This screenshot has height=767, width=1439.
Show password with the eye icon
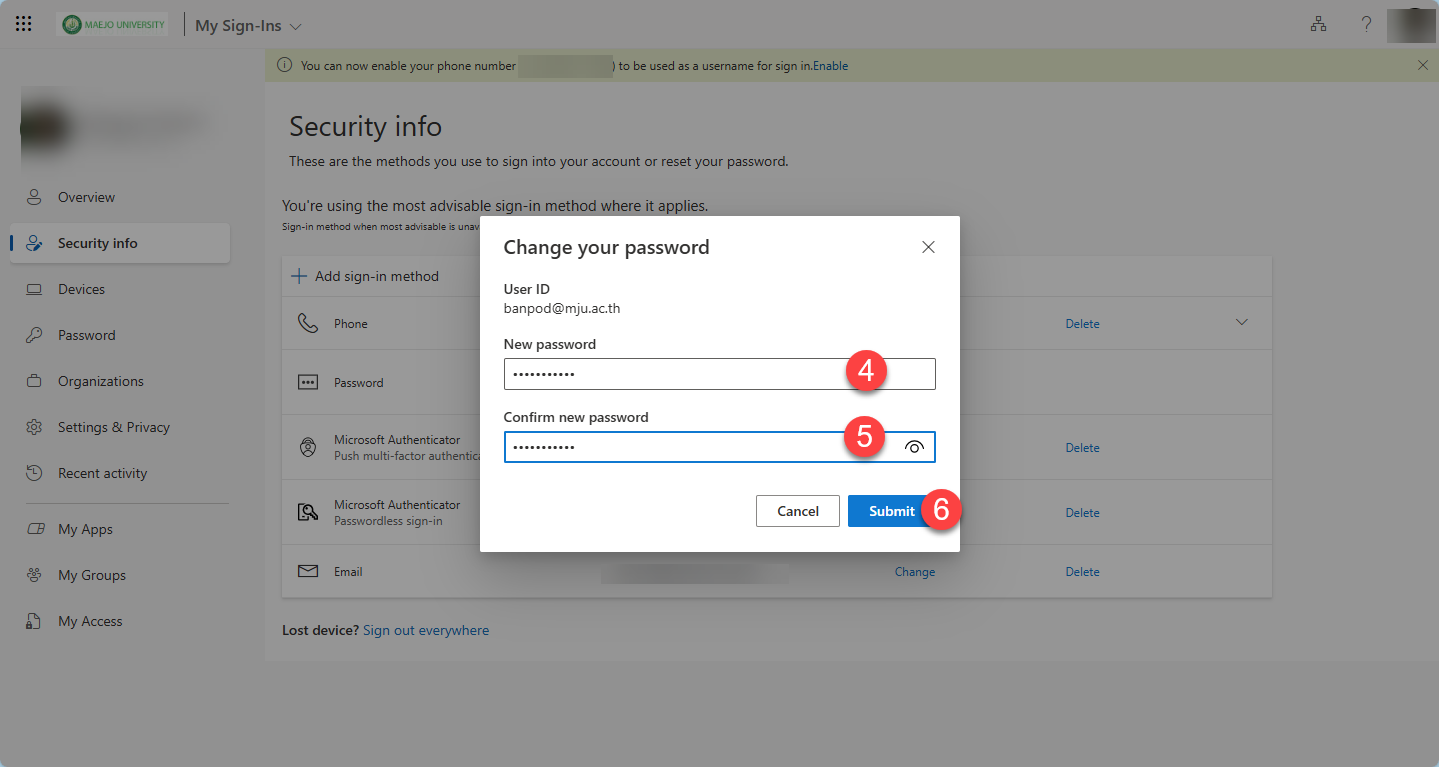click(914, 448)
